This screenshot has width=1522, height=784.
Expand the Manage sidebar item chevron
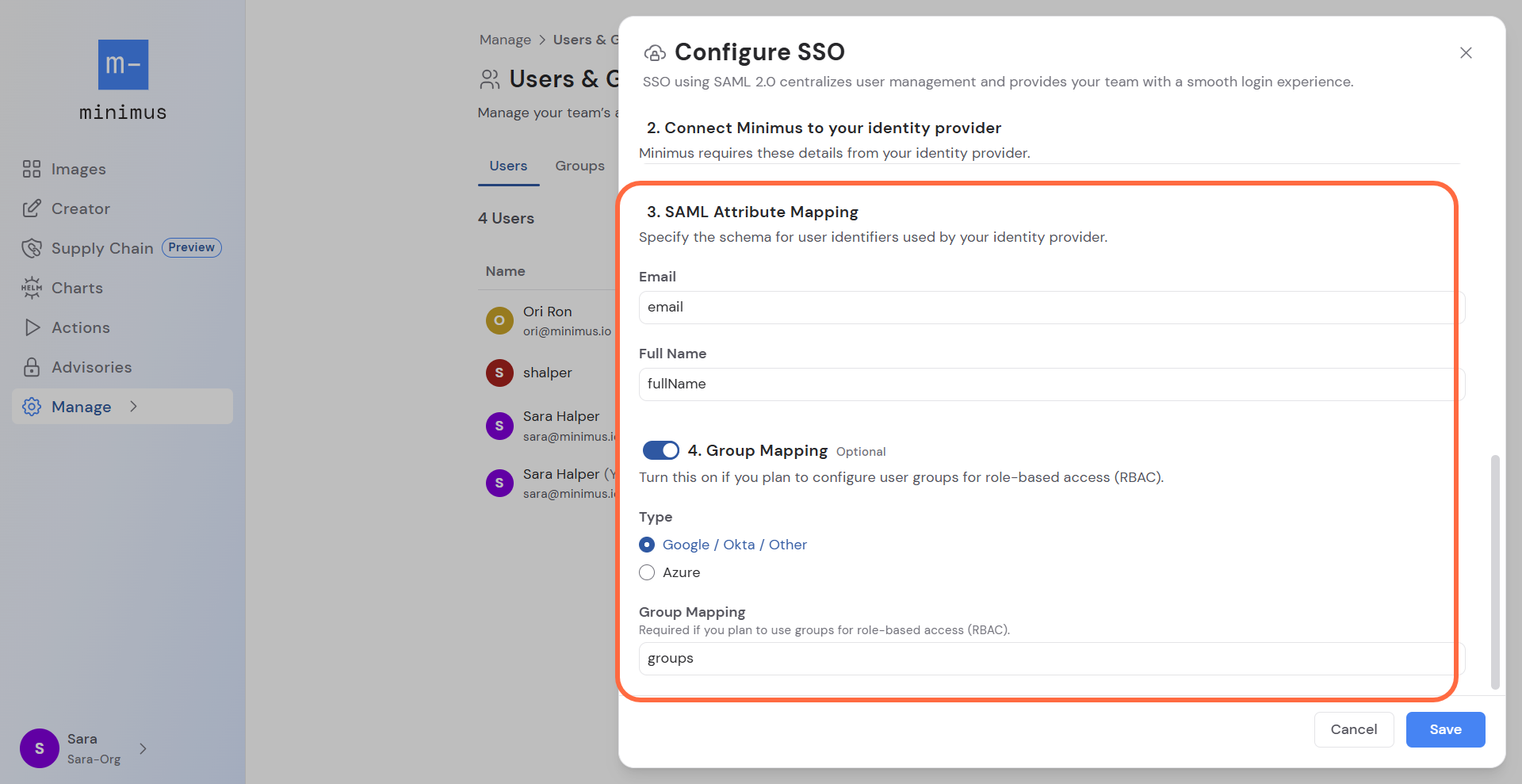pos(133,407)
